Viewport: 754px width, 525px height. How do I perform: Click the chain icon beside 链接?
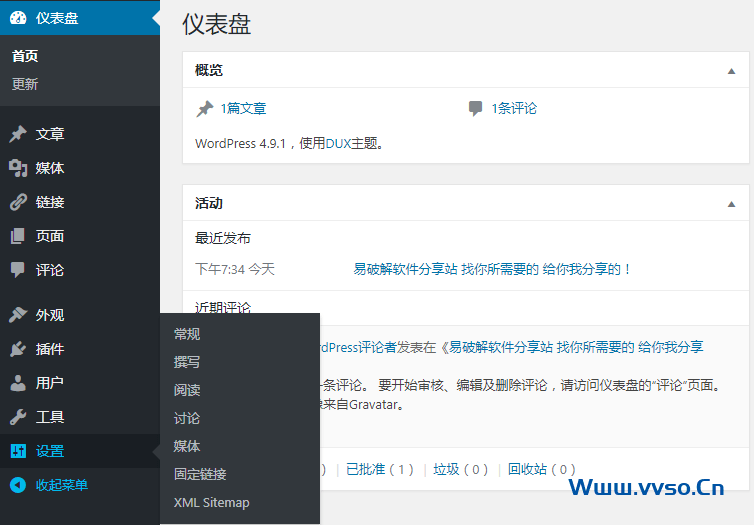(x=18, y=202)
